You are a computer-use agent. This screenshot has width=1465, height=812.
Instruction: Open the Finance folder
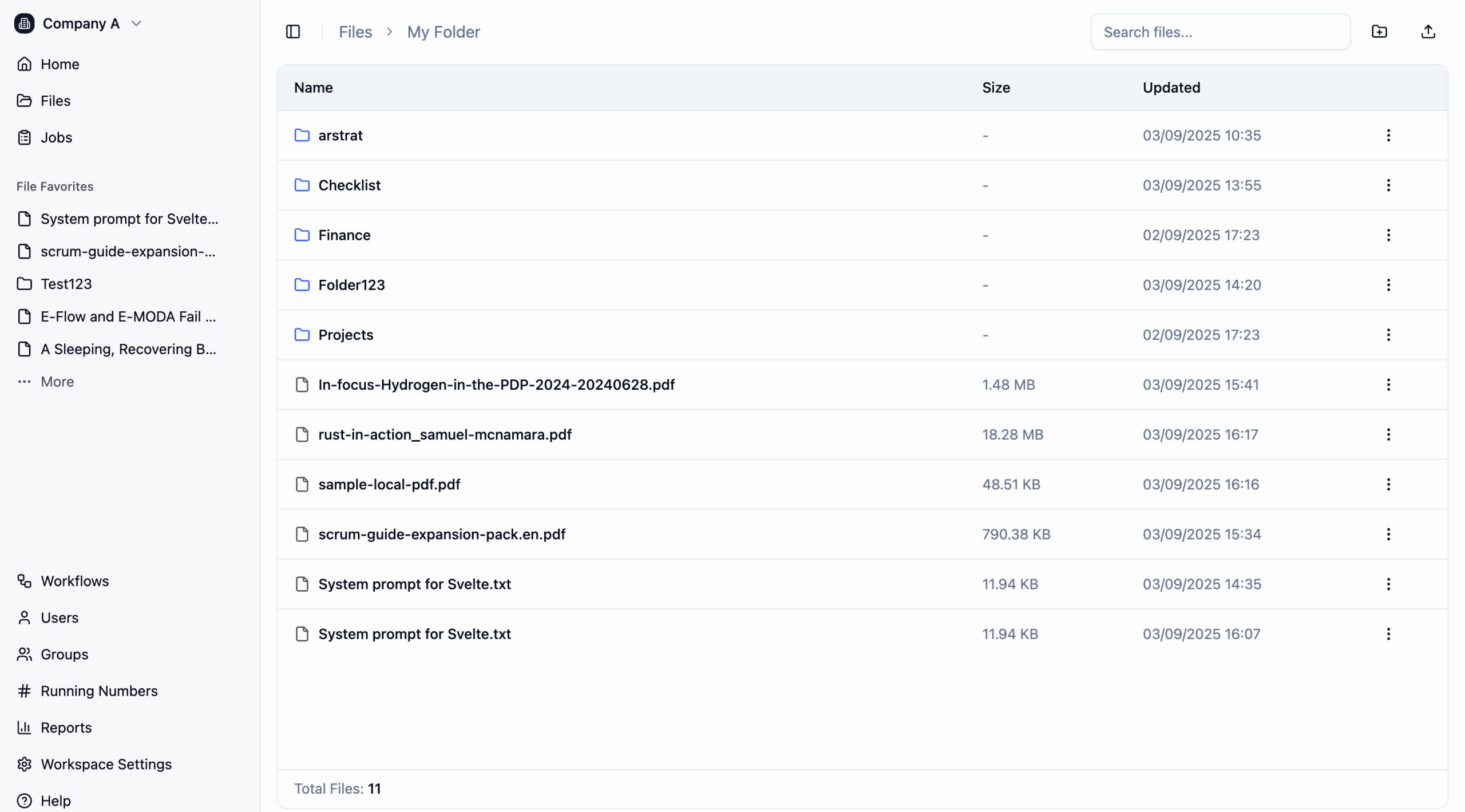pos(344,235)
